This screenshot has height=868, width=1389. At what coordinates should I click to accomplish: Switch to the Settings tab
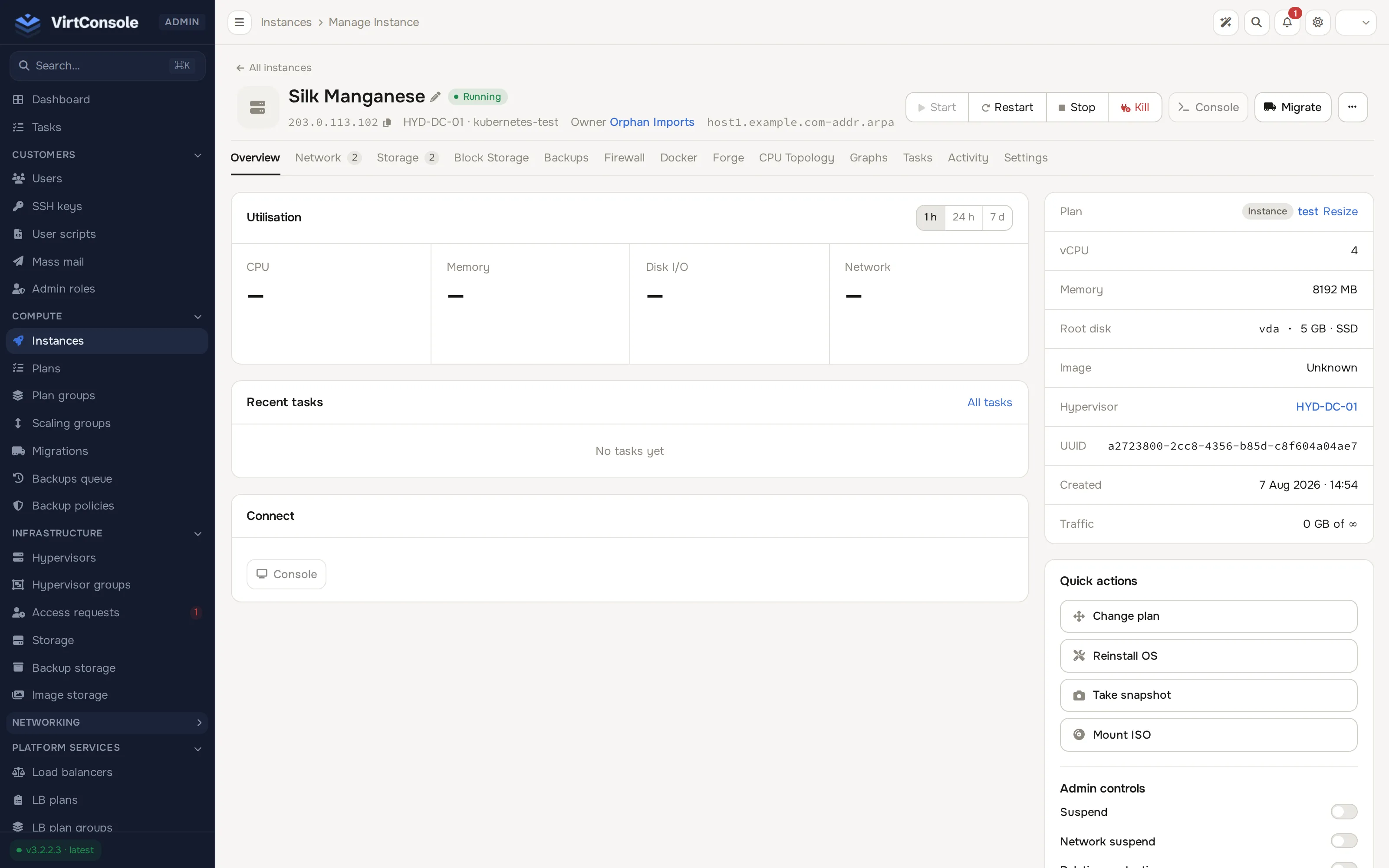(x=1025, y=158)
